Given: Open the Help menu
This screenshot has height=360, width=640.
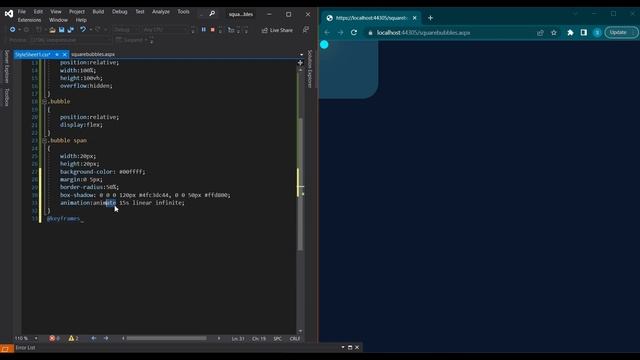Looking at the screenshot, I should coord(81,20).
